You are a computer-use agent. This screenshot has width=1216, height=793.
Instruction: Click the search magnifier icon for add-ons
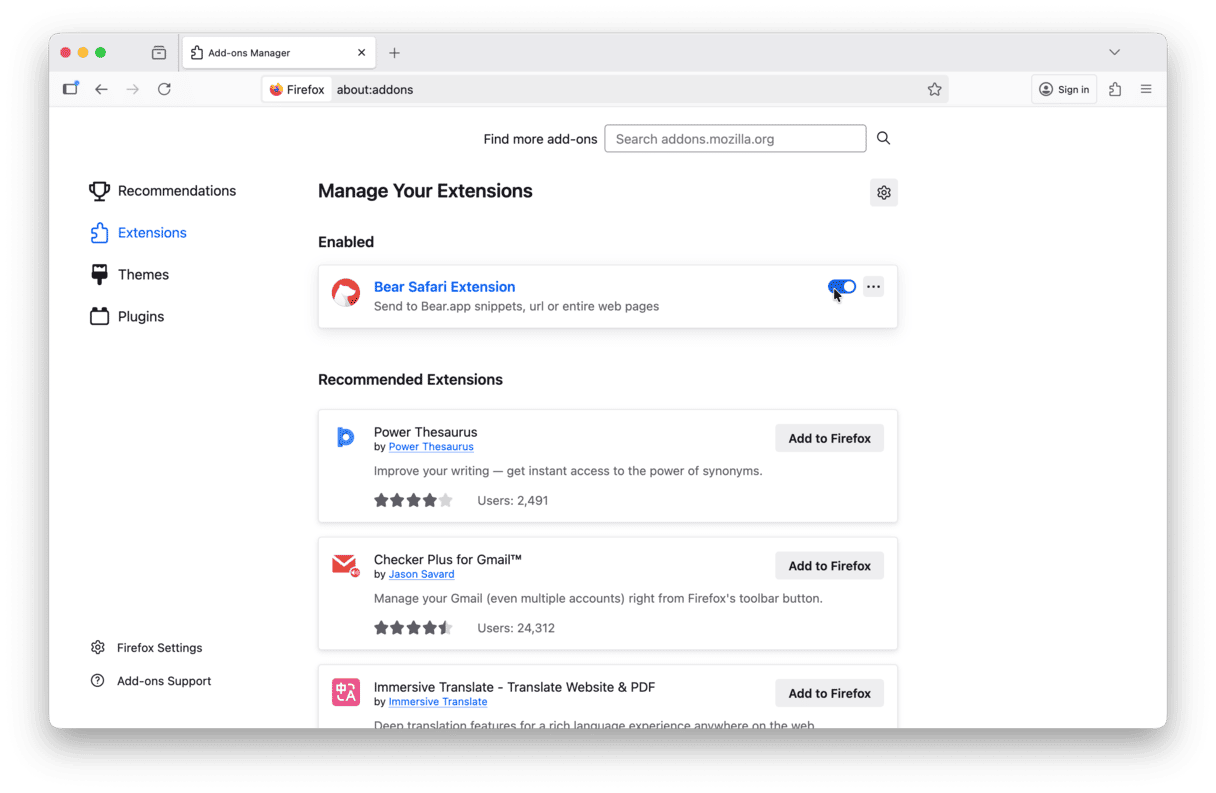[x=883, y=138]
